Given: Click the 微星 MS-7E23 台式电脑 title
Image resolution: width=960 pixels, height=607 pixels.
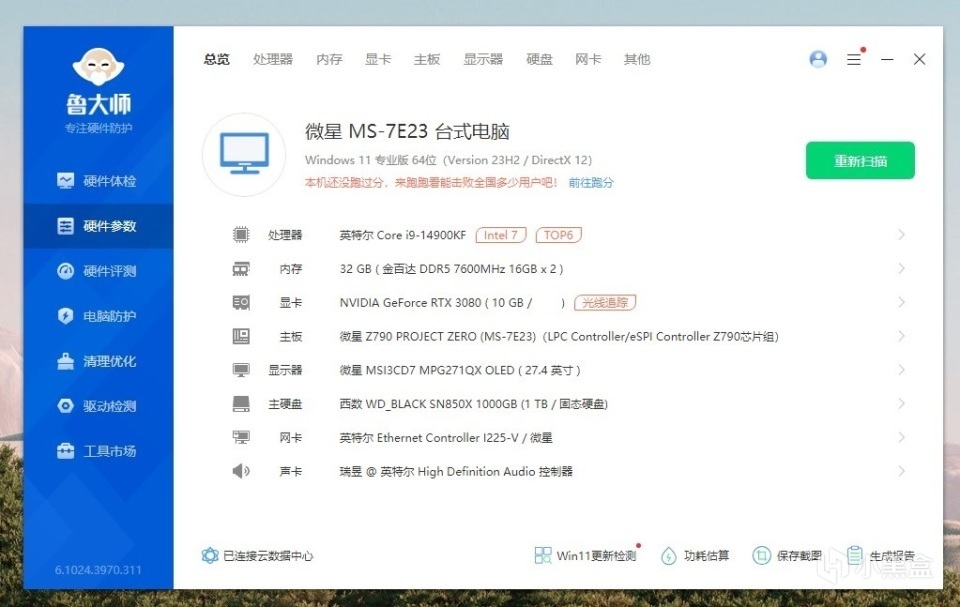Looking at the screenshot, I should (407, 131).
